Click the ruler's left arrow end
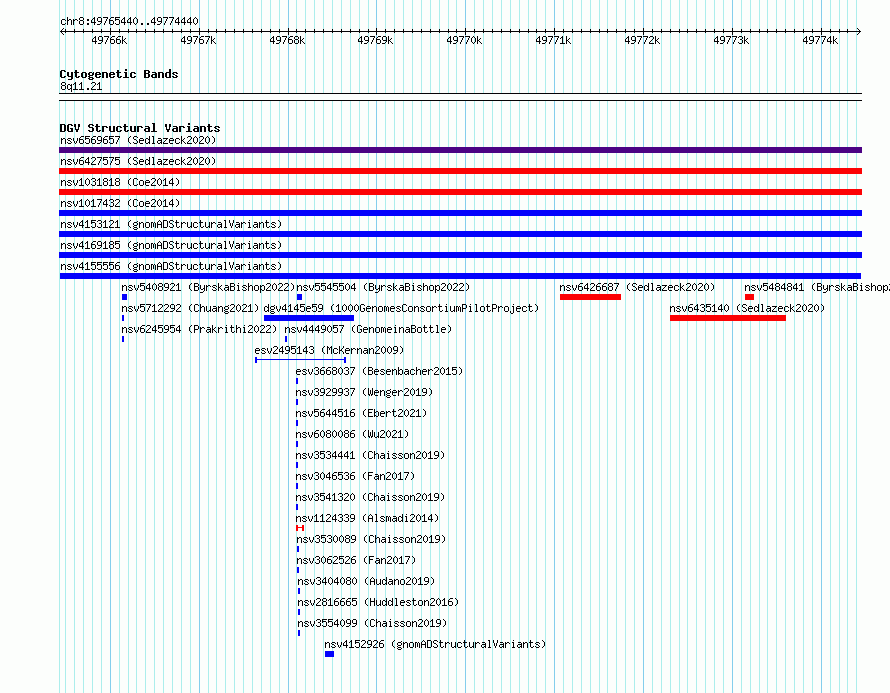The width and height of the screenshot is (890, 693). tap(62, 31)
